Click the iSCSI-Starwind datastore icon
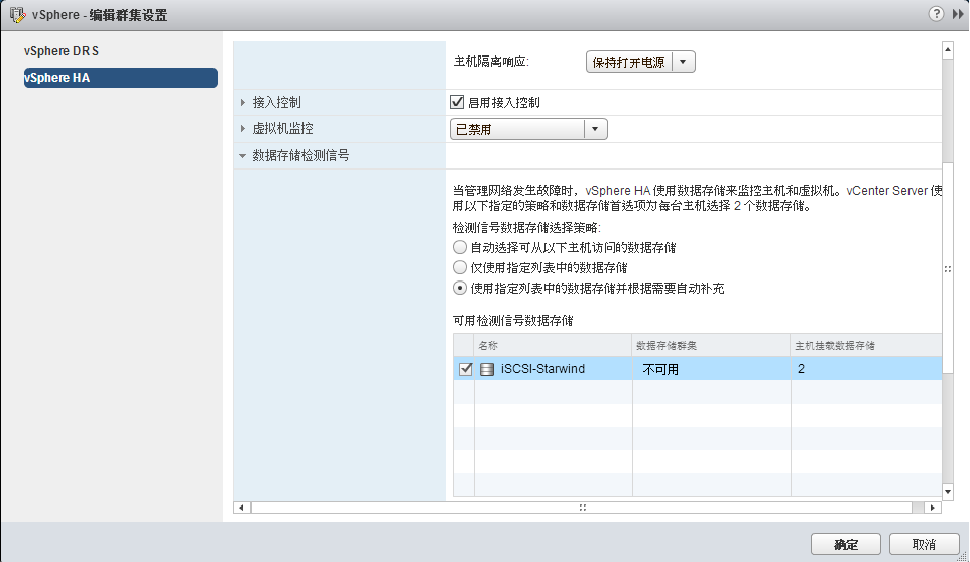Image resolution: width=970 pixels, height=562 pixels. (487, 370)
